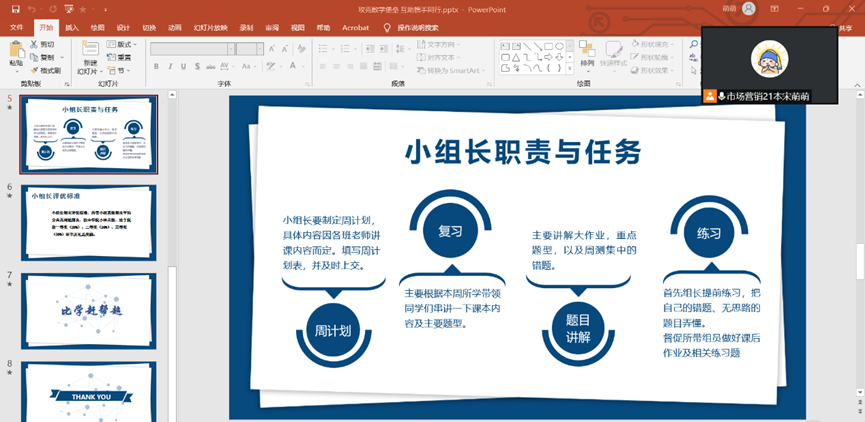
Task: Click the Cut (剪切) scissors icon
Action: tap(35, 44)
